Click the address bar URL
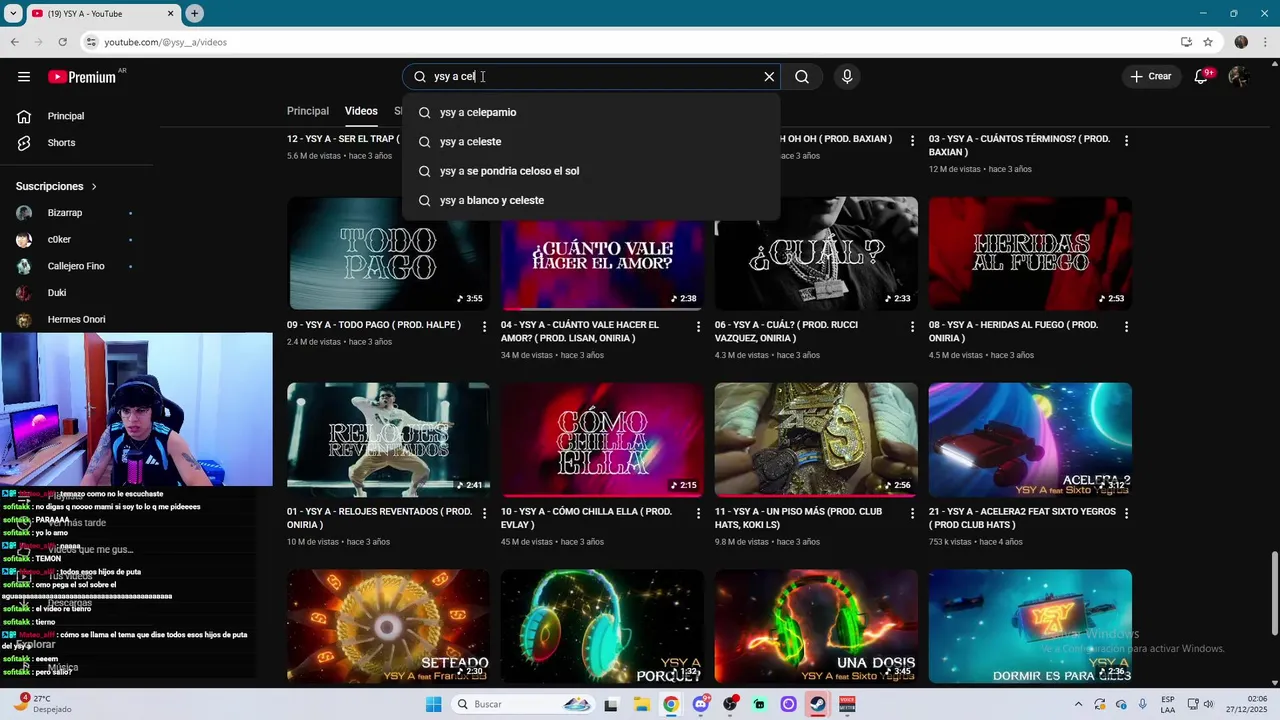This screenshot has height=720, width=1280. tap(166, 42)
